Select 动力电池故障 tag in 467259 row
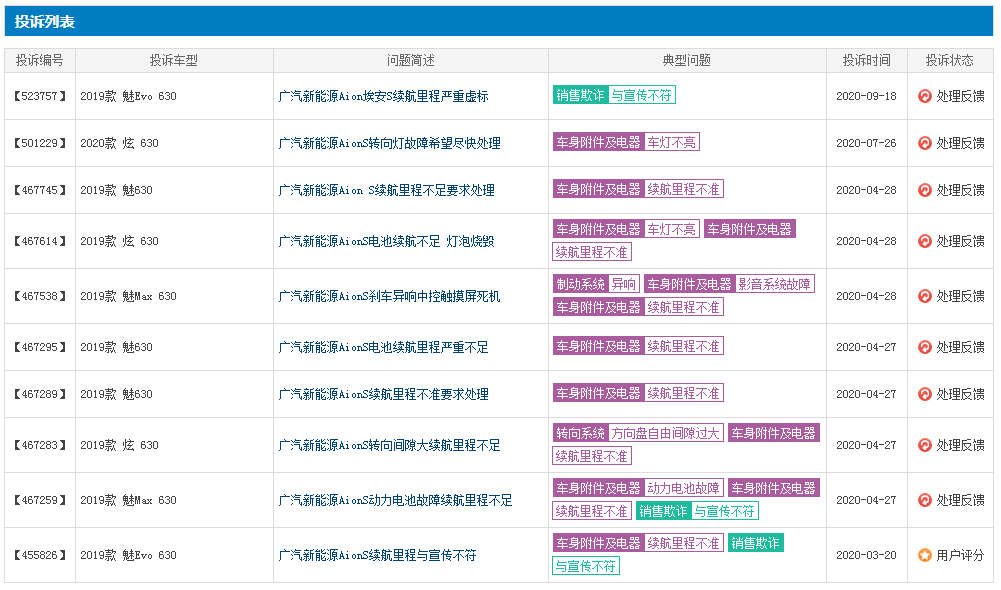 683,488
